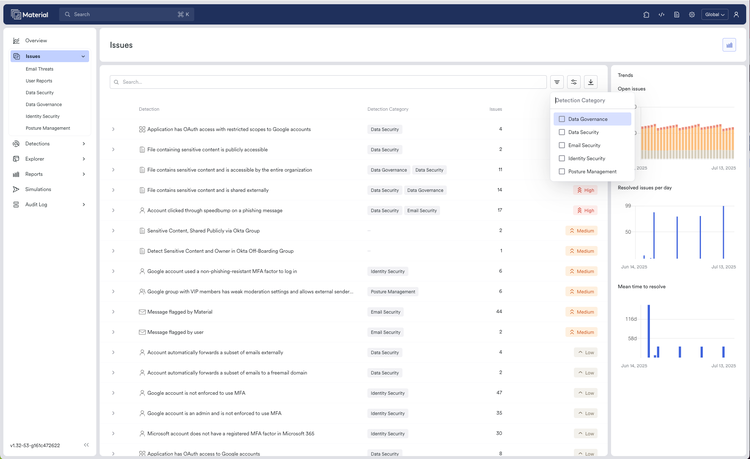Viewport: 750px width, 459px height.
Task: Open Data Governance in sidebar
Action: [x=44, y=104]
